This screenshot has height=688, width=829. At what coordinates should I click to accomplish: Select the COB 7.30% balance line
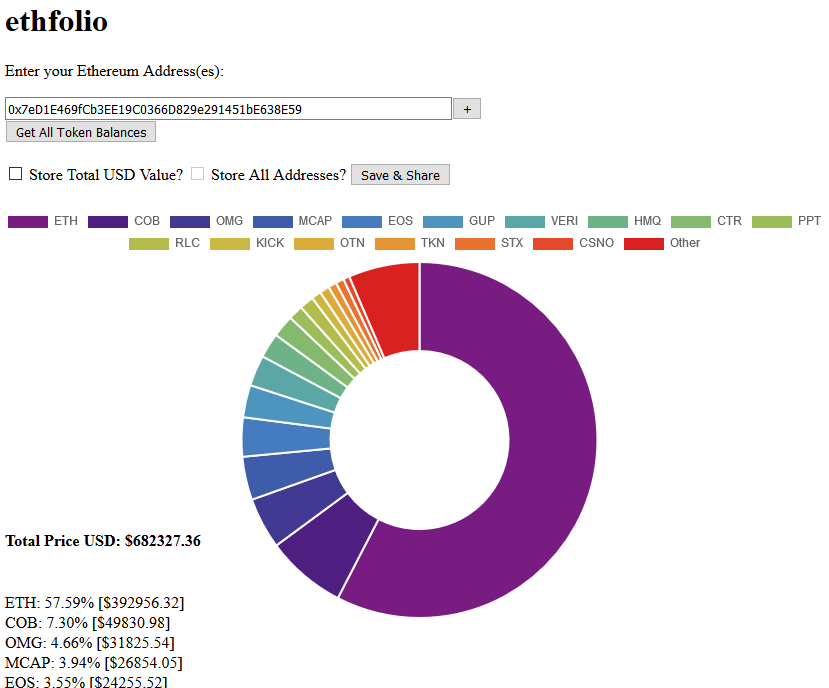pos(88,623)
